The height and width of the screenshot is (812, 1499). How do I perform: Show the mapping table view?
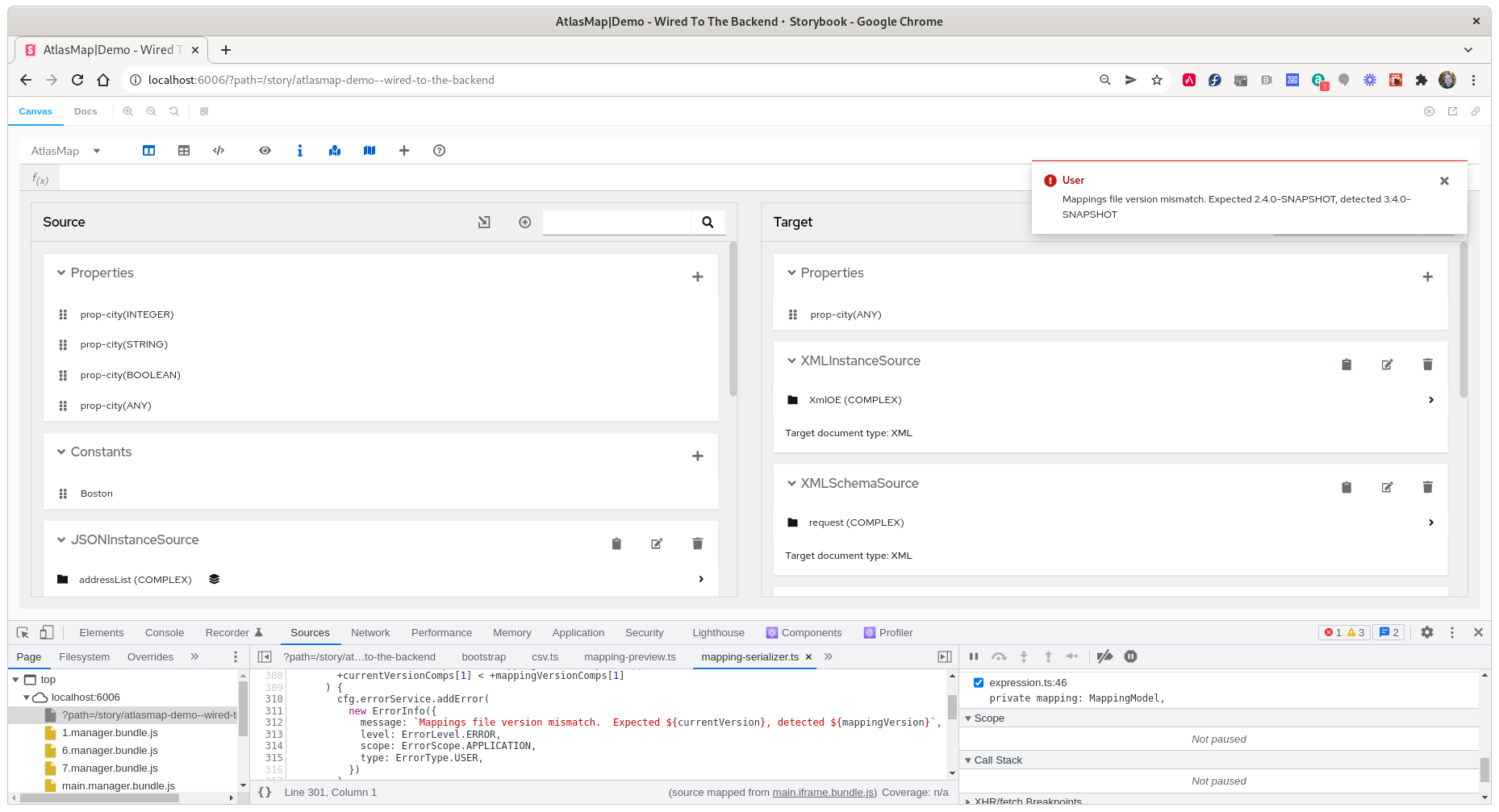click(x=184, y=150)
